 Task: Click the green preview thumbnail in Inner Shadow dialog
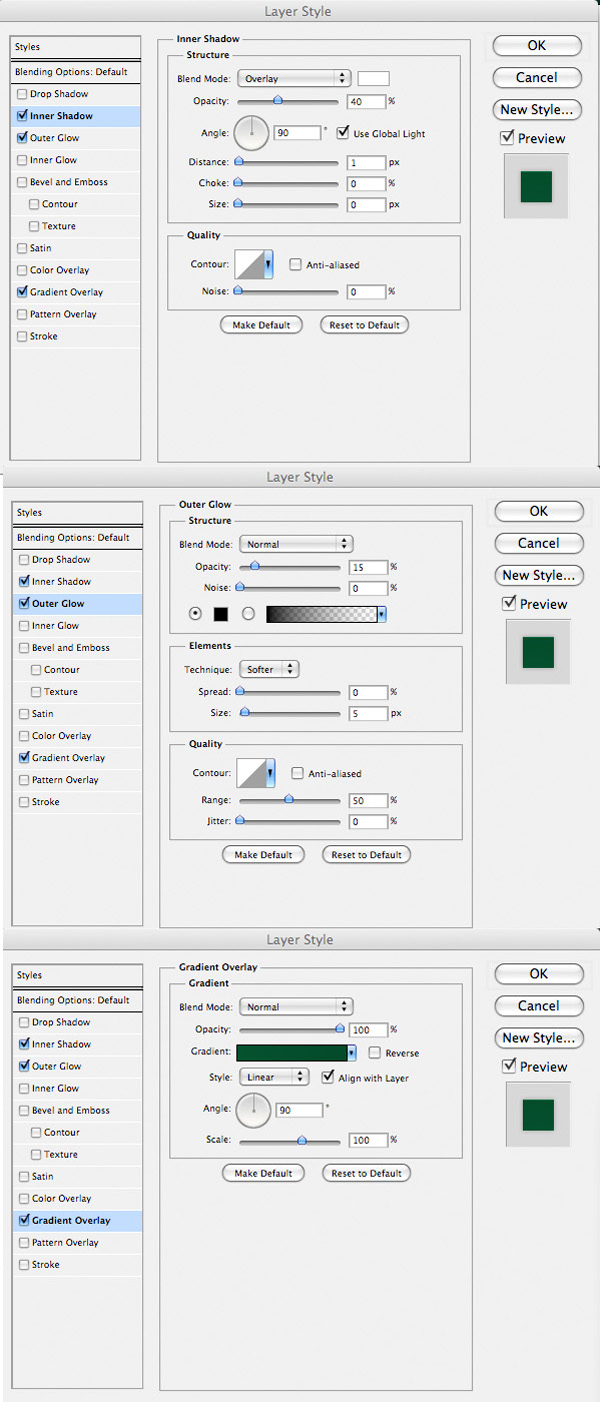[x=536, y=187]
